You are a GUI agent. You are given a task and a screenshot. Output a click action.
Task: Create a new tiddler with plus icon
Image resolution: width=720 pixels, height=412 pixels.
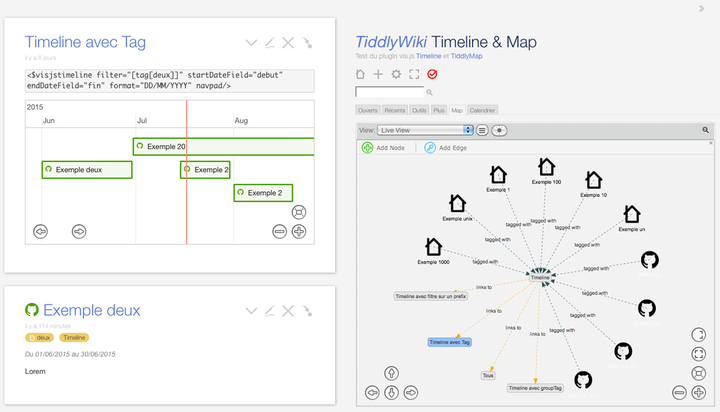378,74
